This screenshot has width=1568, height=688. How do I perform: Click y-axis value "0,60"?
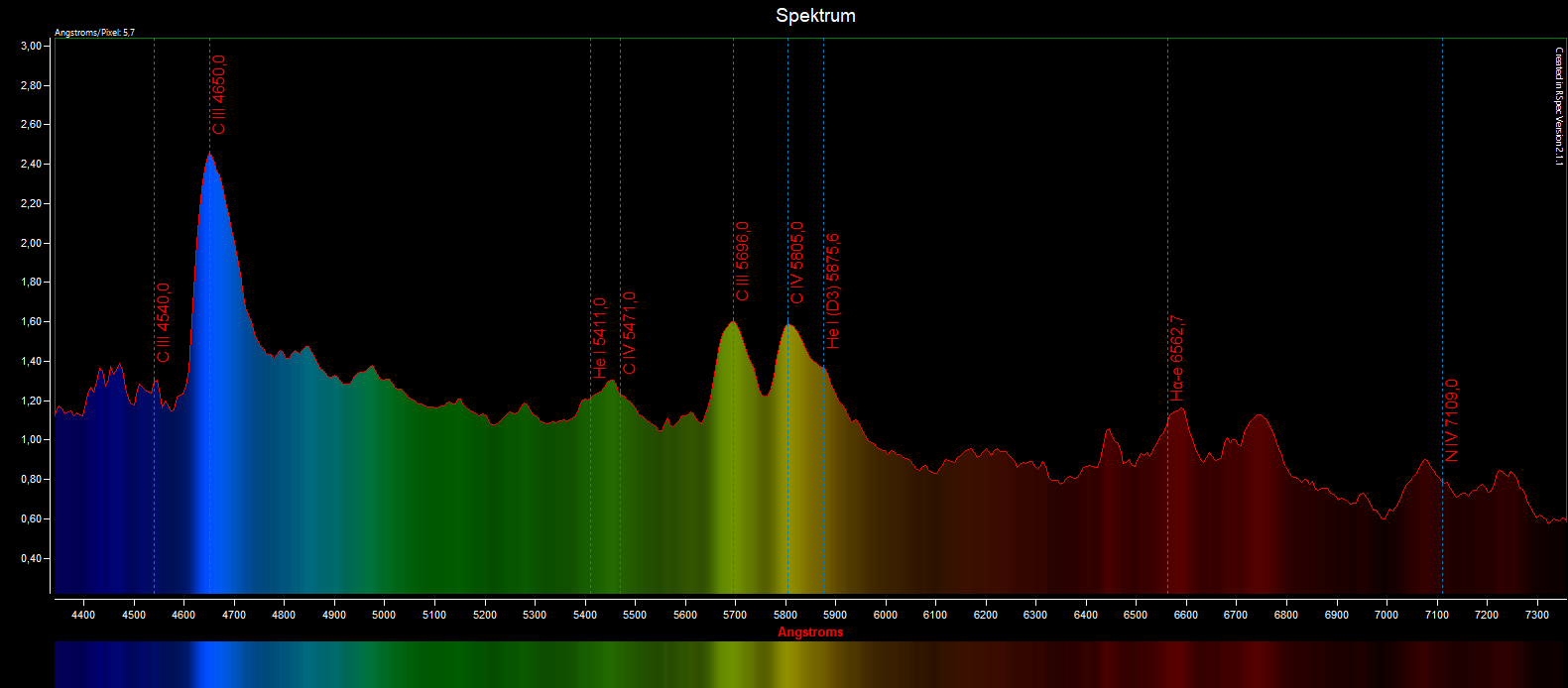[31, 519]
